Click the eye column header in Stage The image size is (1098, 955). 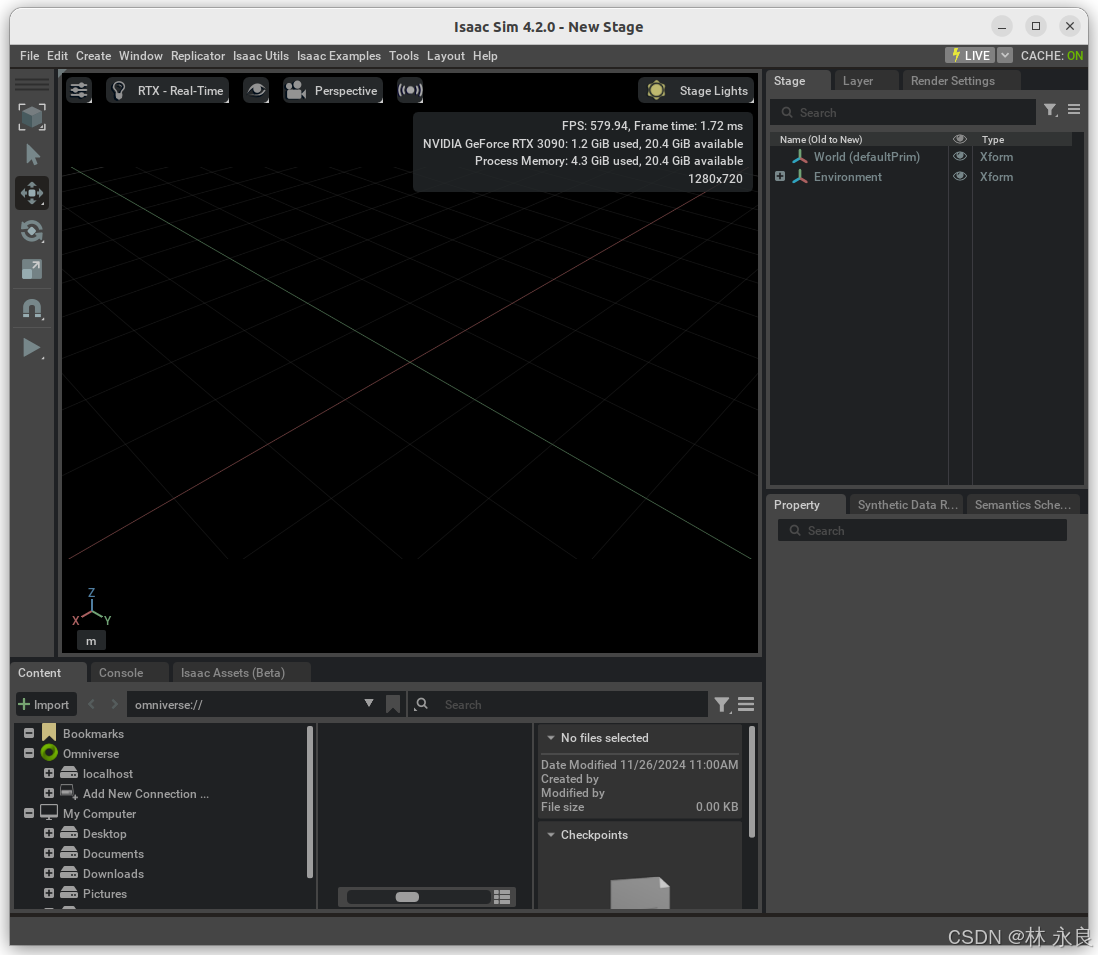pos(959,139)
